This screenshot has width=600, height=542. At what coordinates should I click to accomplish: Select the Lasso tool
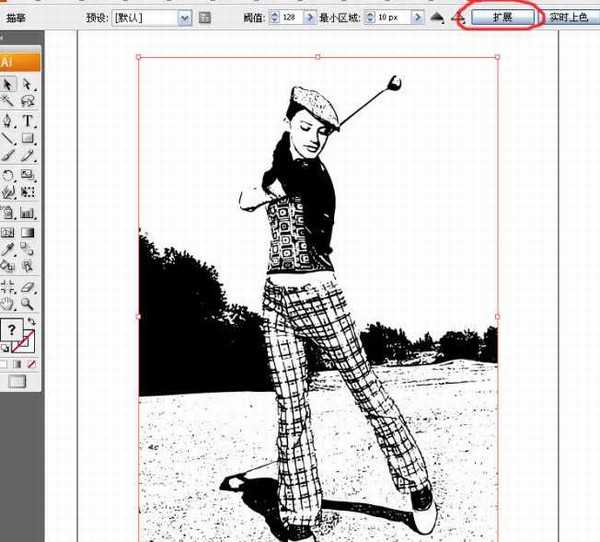pyautogui.click(x=28, y=101)
